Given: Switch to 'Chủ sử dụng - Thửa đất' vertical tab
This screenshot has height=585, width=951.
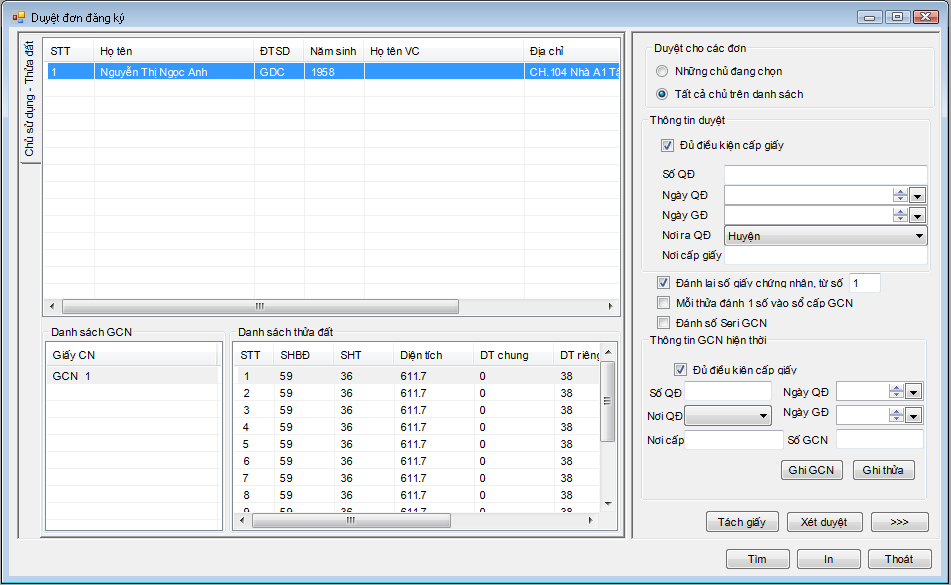Looking at the screenshot, I should [29, 98].
